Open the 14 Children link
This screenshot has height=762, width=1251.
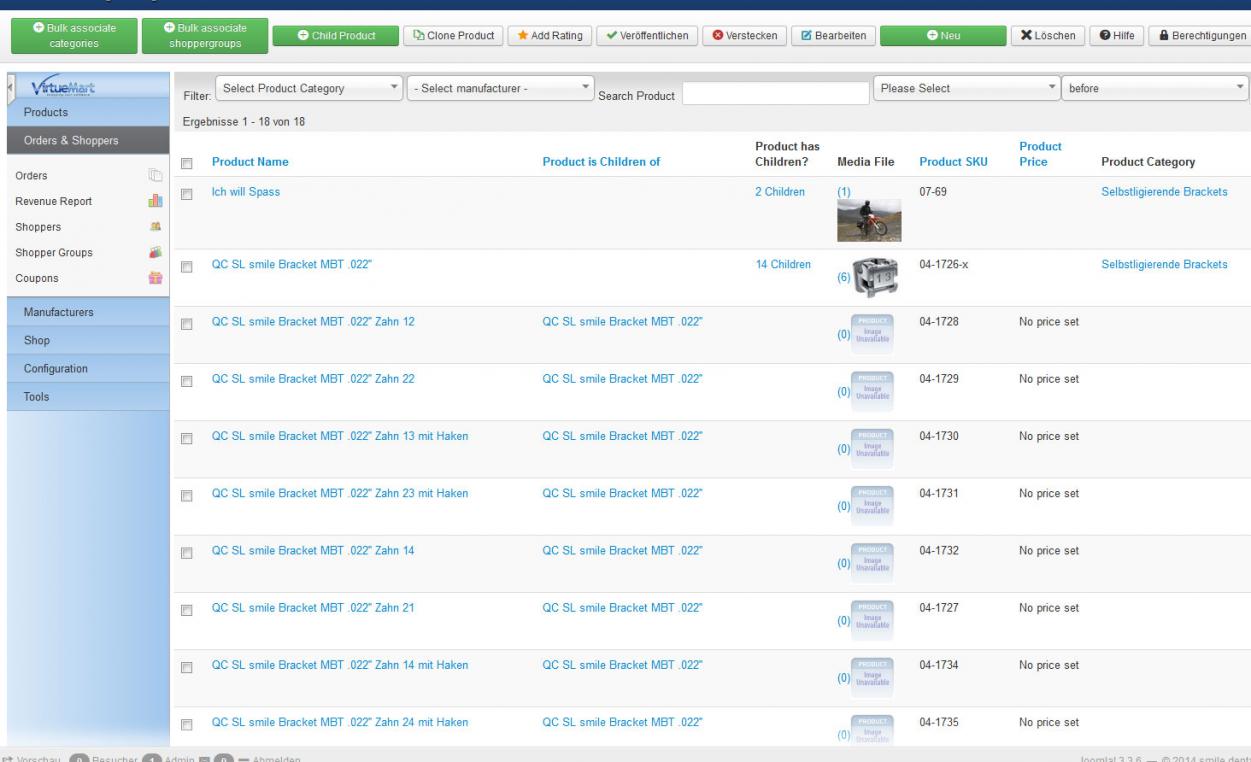pyautogui.click(x=783, y=265)
